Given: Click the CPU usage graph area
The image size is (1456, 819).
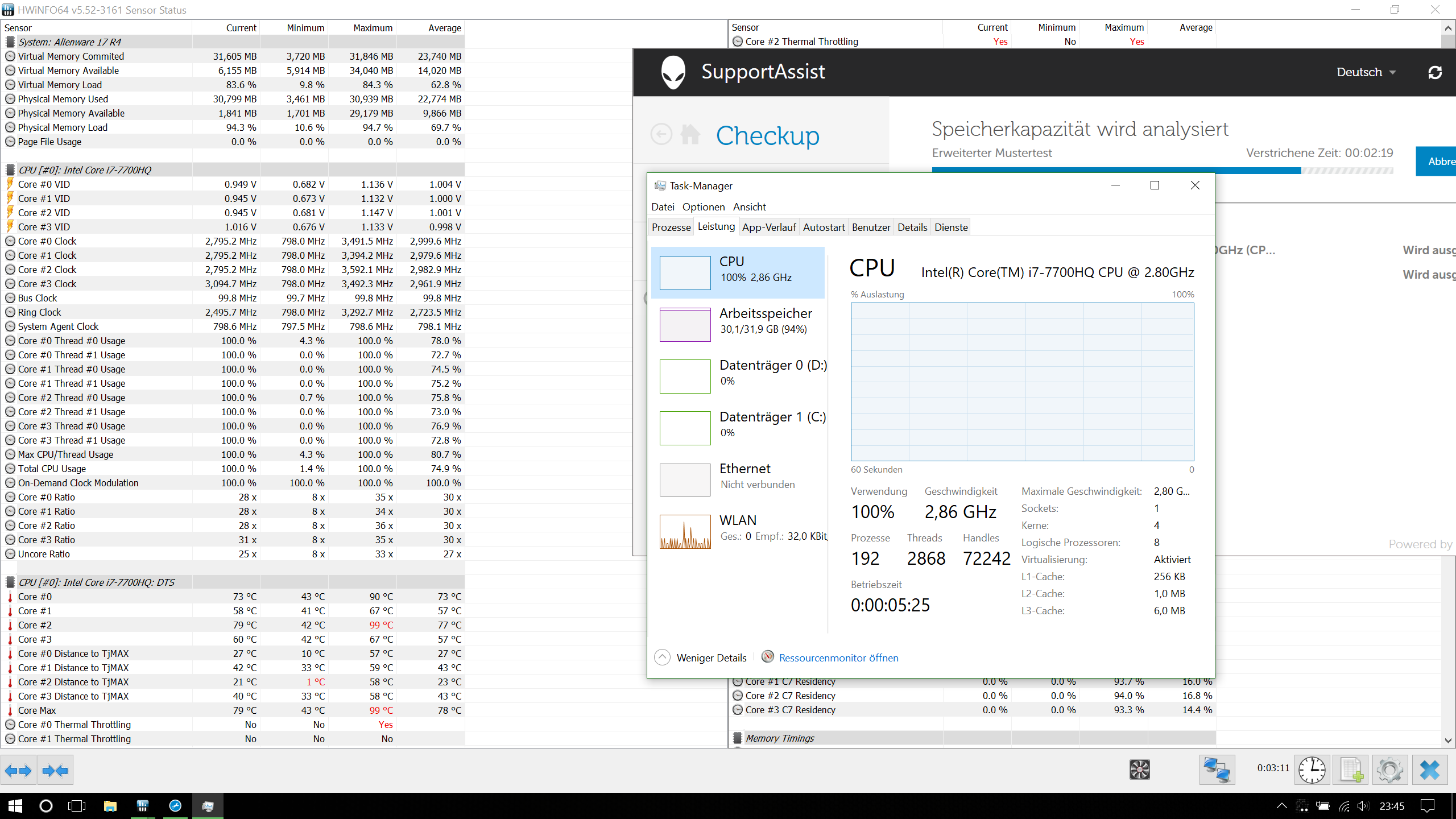Looking at the screenshot, I should (x=1022, y=382).
